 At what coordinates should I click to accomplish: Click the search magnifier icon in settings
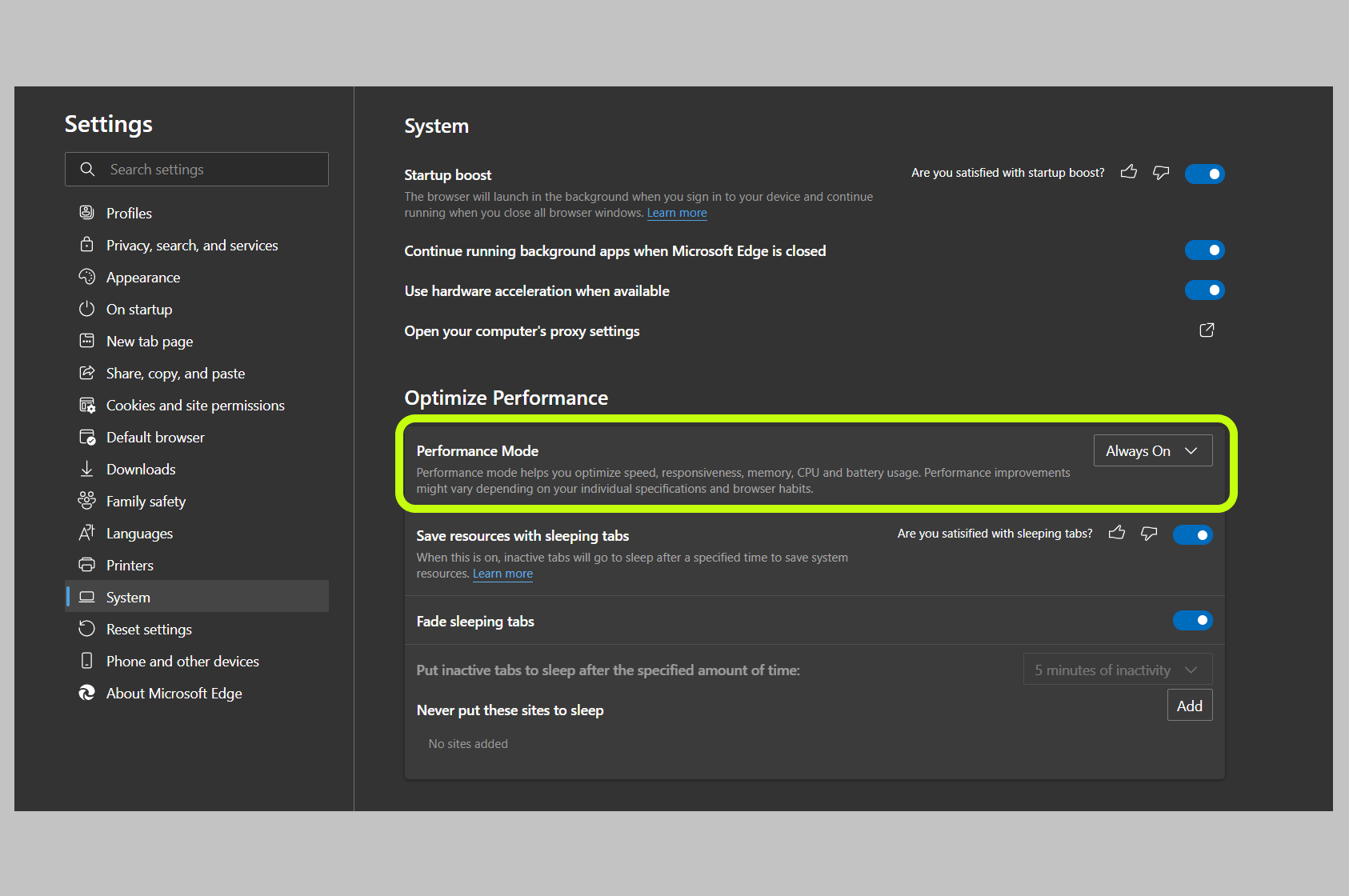[87, 169]
